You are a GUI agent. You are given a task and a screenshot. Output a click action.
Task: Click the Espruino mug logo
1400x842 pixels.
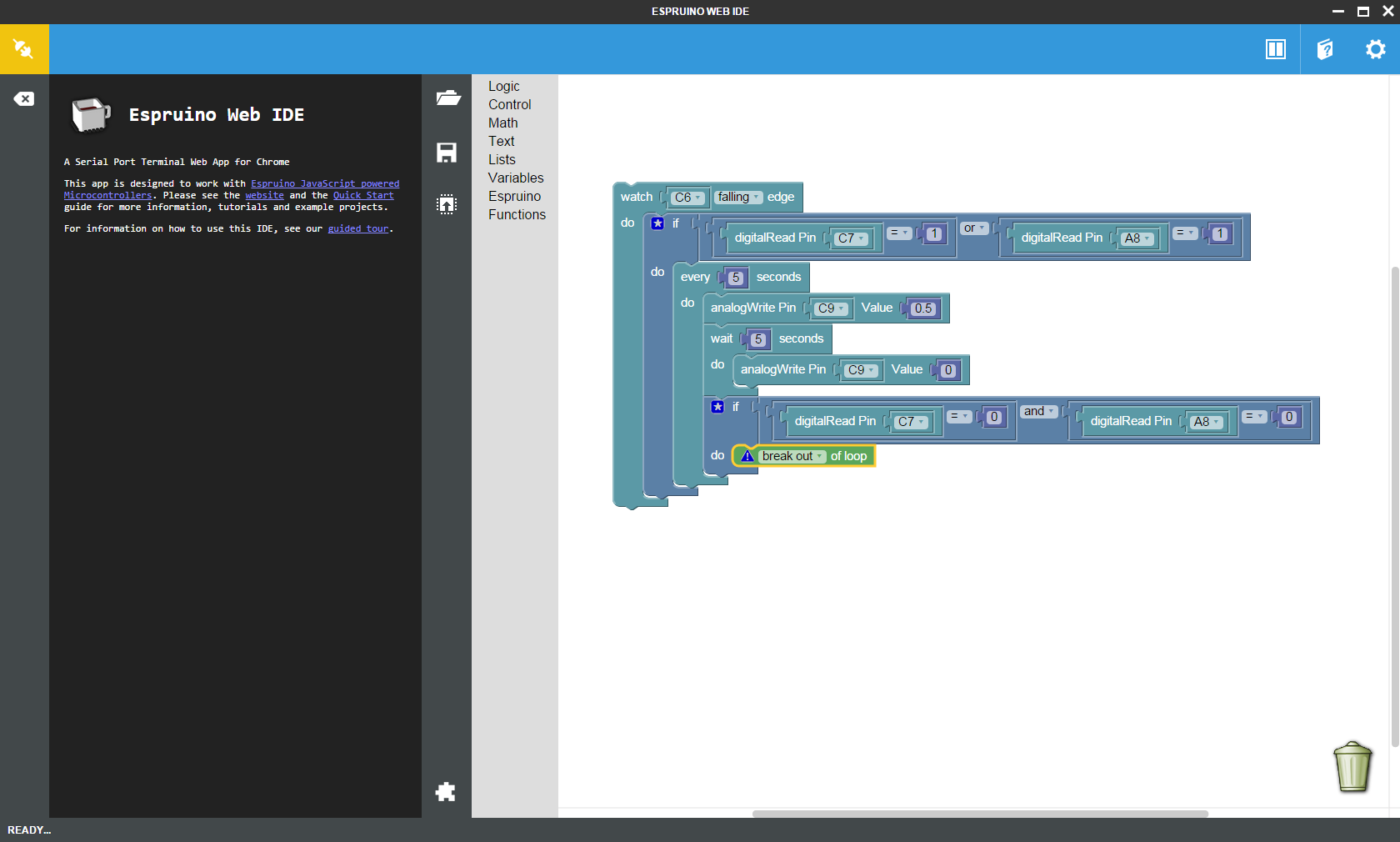[x=91, y=114]
